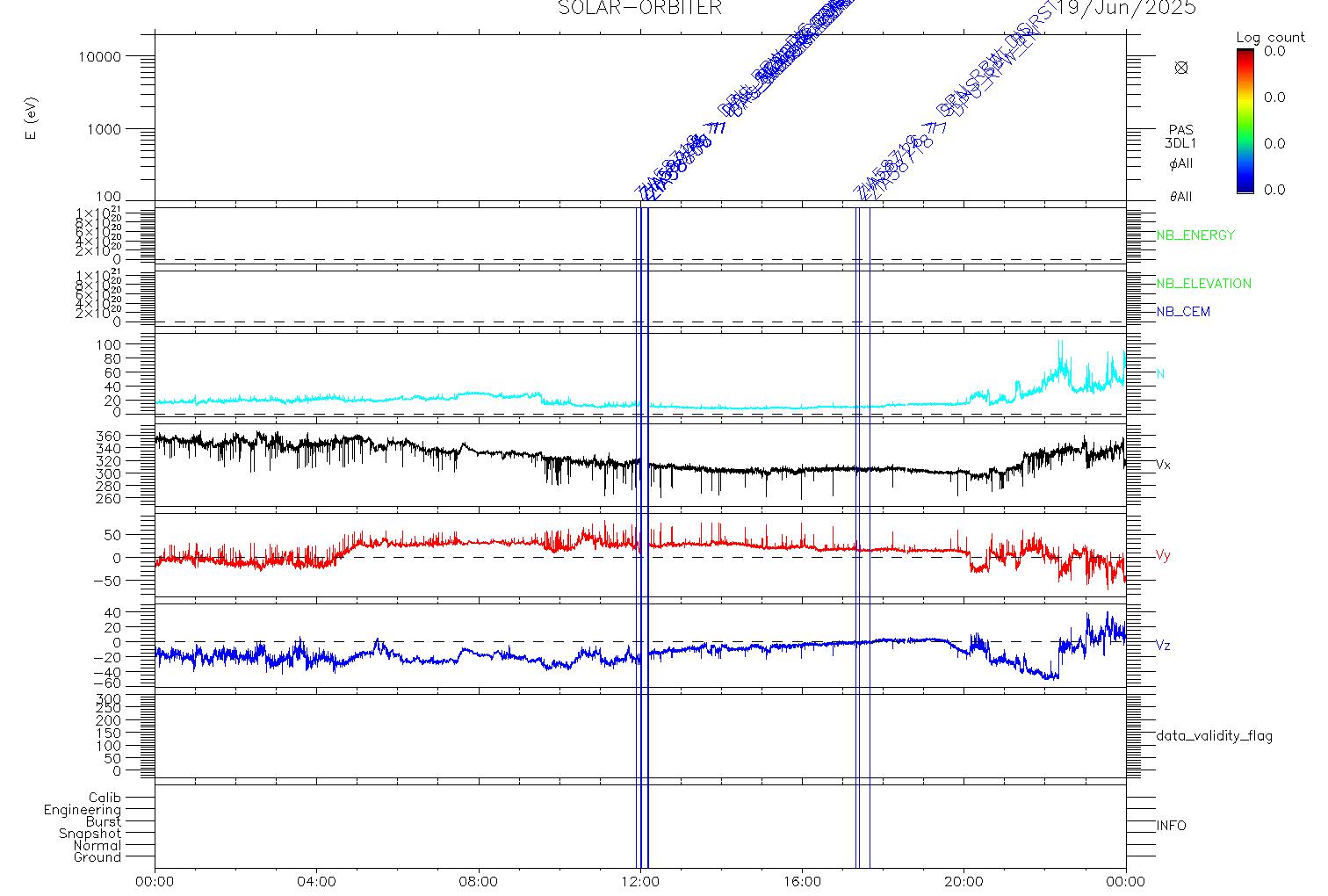Click the Calib mode row label
1328x896 pixels.
pyautogui.click(x=105, y=798)
